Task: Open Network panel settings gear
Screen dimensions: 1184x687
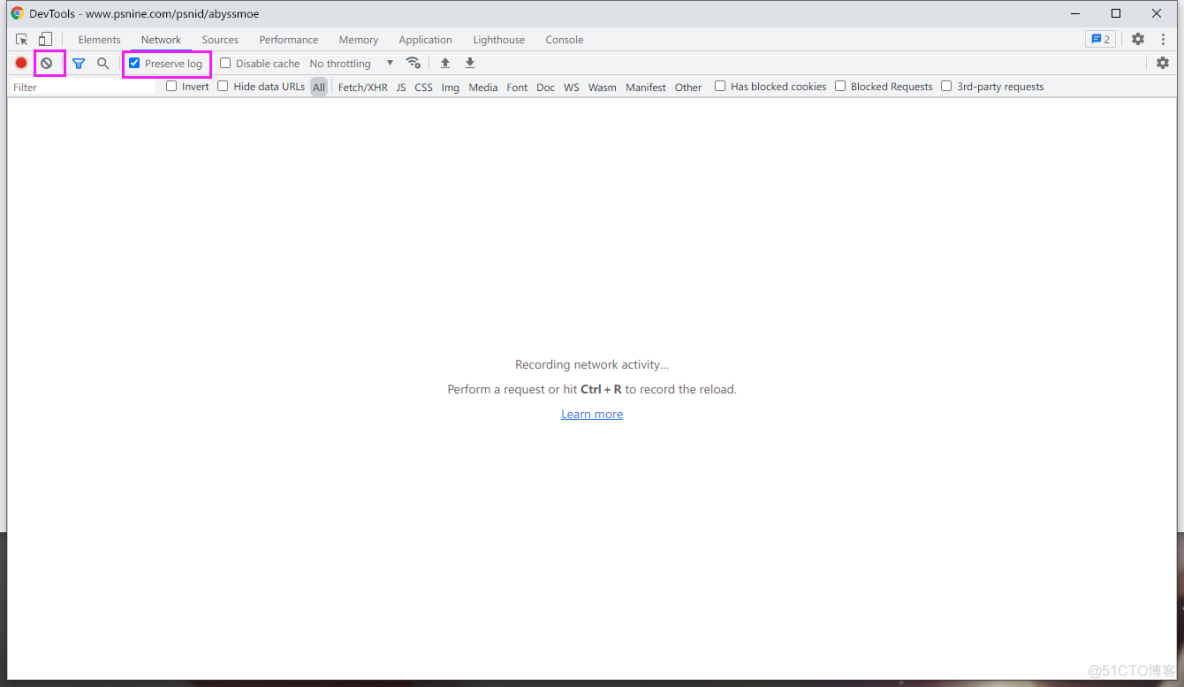Action: point(1162,63)
